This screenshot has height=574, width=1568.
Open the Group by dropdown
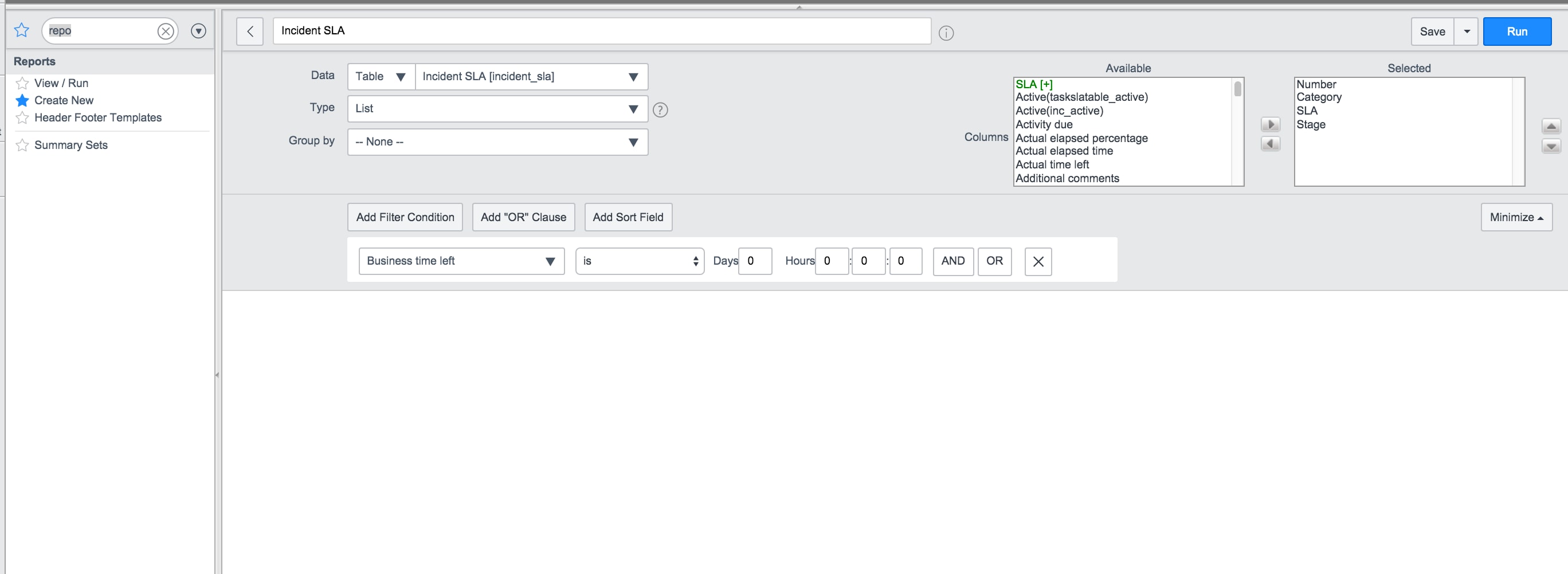click(x=497, y=142)
